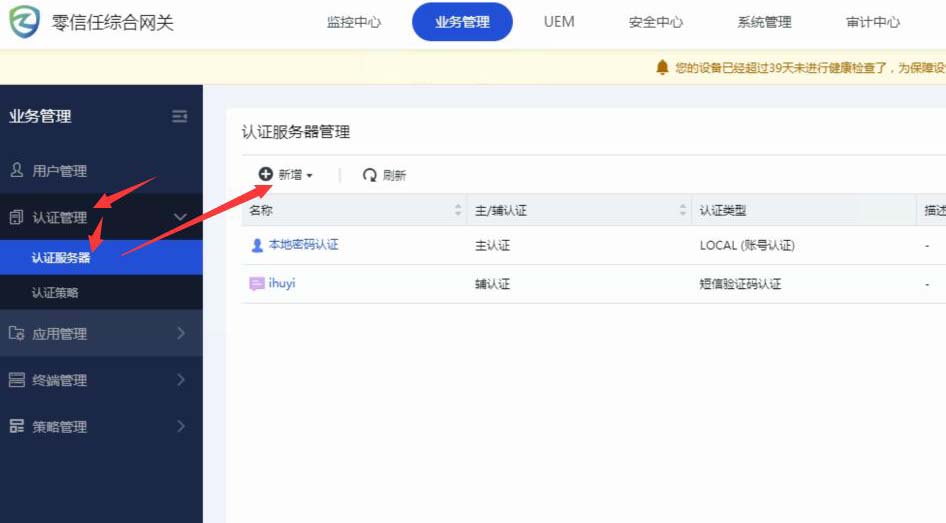
Task: Switch to the 监控中心 tab
Action: pos(354,22)
